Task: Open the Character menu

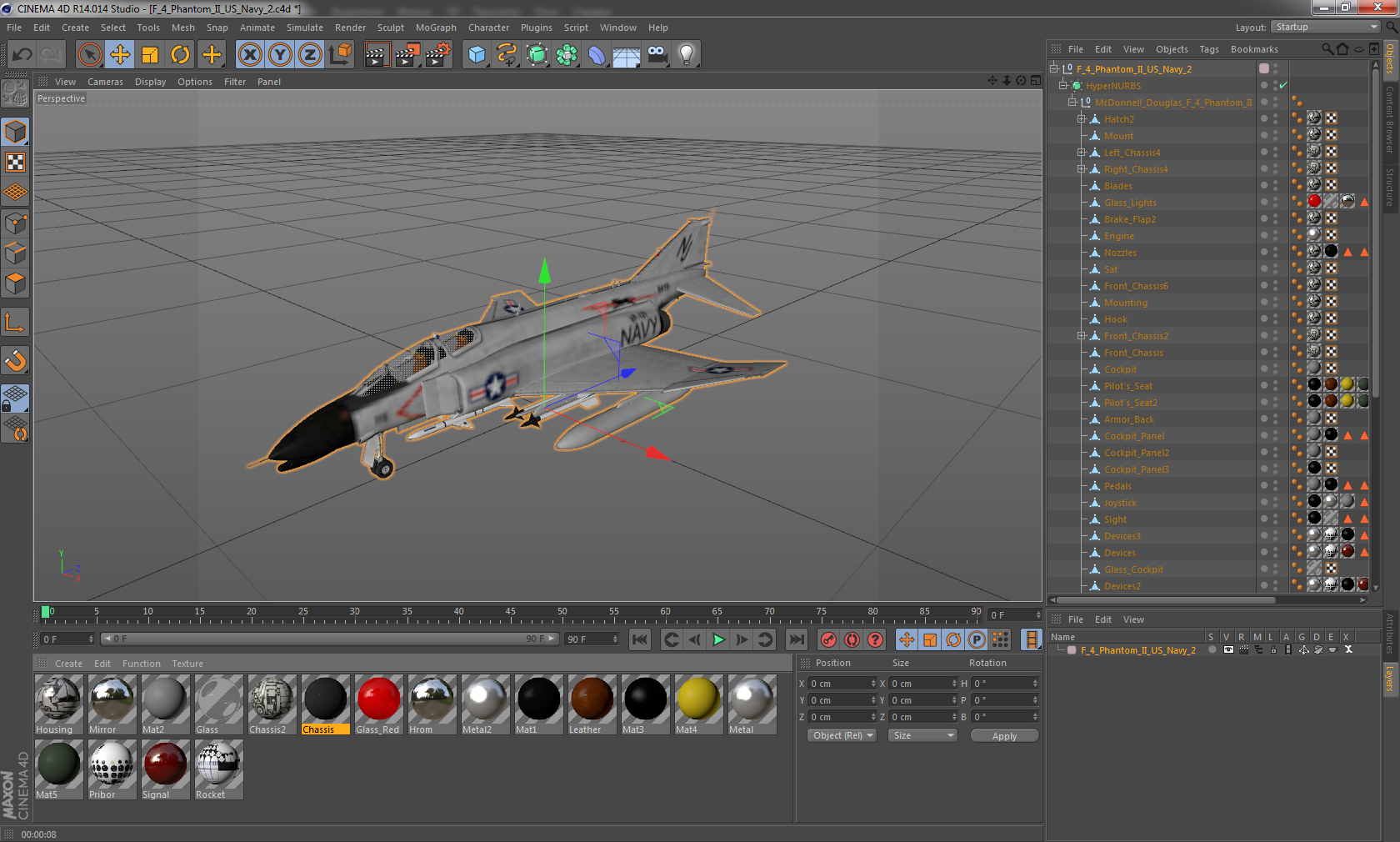Action: pos(488,28)
